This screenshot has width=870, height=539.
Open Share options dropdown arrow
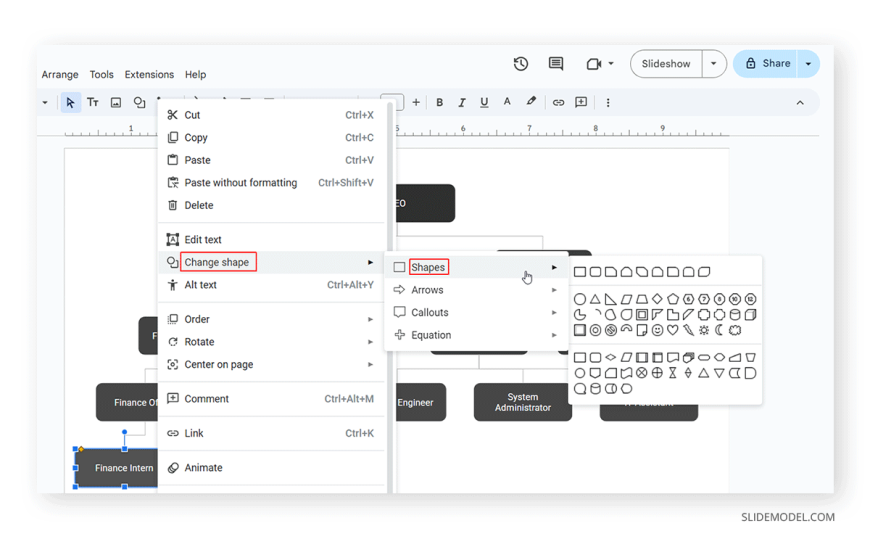808,64
